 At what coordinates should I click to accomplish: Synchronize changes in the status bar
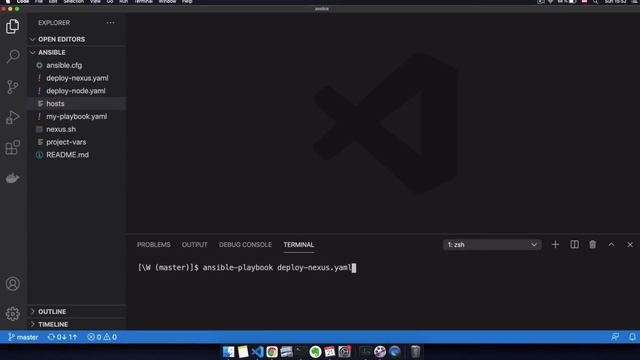coord(62,337)
